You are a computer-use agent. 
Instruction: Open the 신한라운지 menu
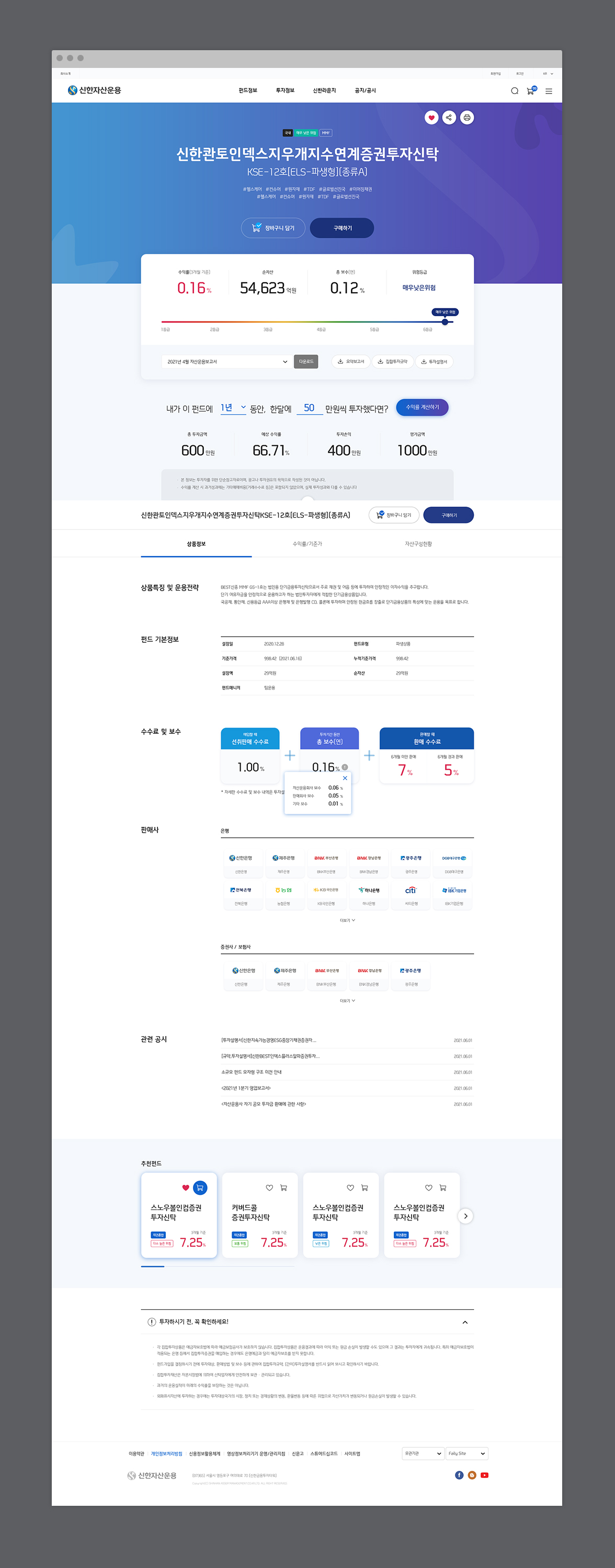pyautogui.click(x=325, y=91)
